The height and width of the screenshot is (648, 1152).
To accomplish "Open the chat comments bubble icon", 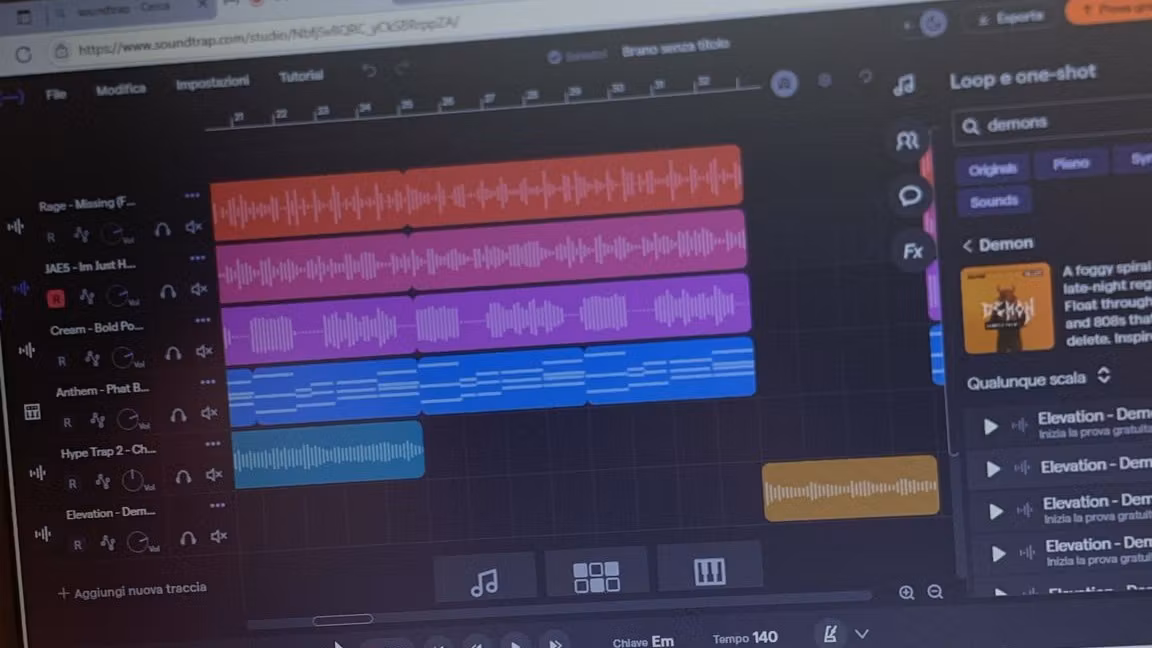I will coord(910,196).
